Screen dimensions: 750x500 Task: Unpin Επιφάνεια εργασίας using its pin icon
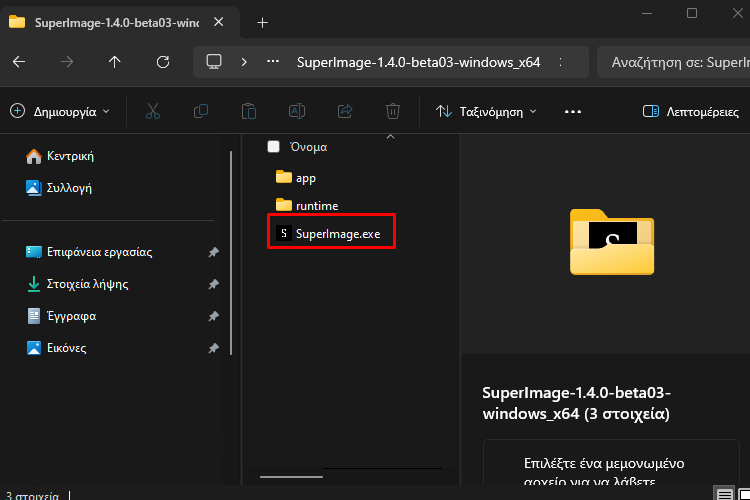point(213,252)
